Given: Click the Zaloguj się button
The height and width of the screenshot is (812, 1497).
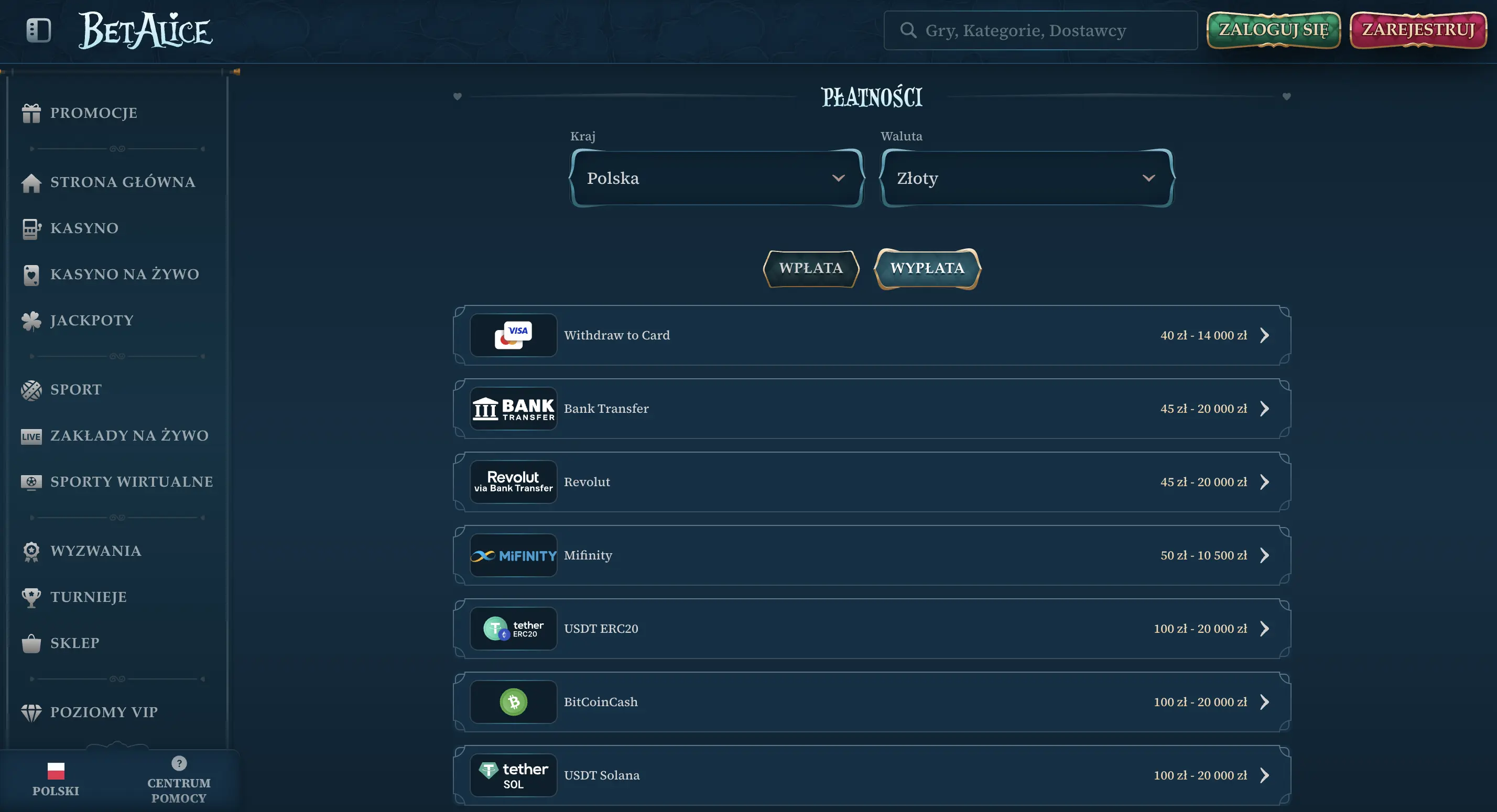Looking at the screenshot, I should click(x=1273, y=30).
